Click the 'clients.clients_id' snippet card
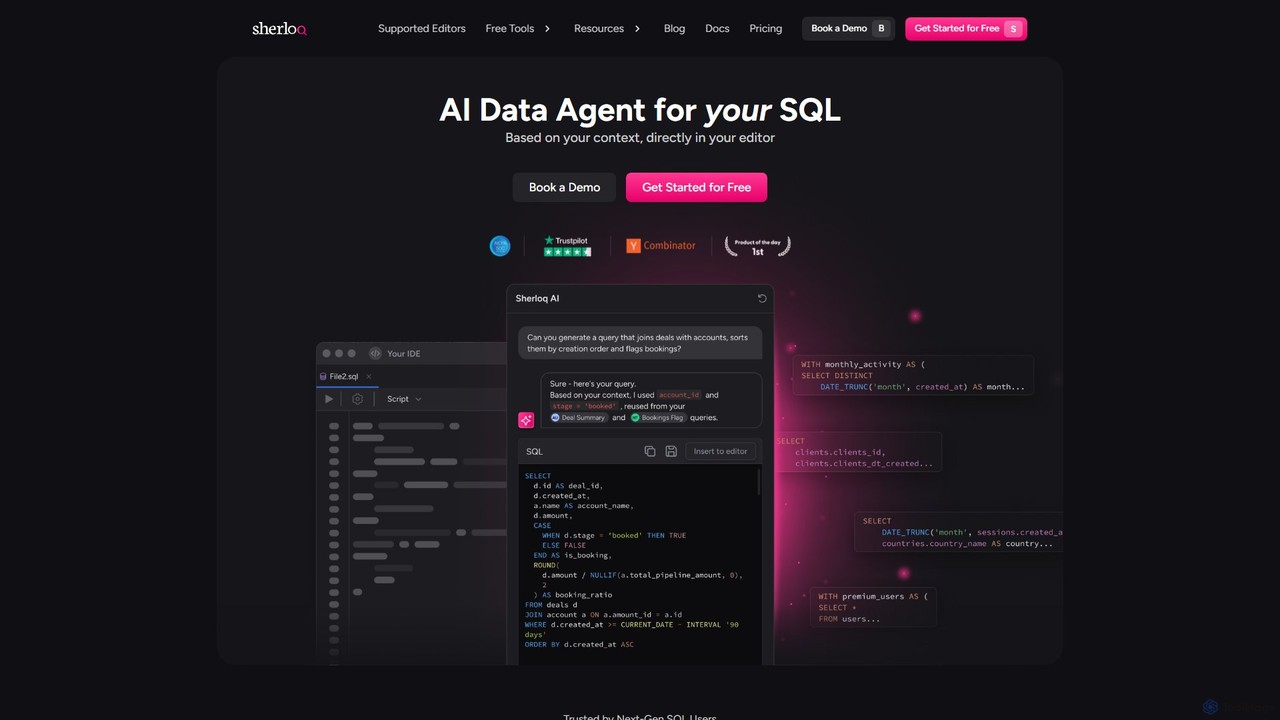1280x720 pixels. pyautogui.click(x=858, y=453)
